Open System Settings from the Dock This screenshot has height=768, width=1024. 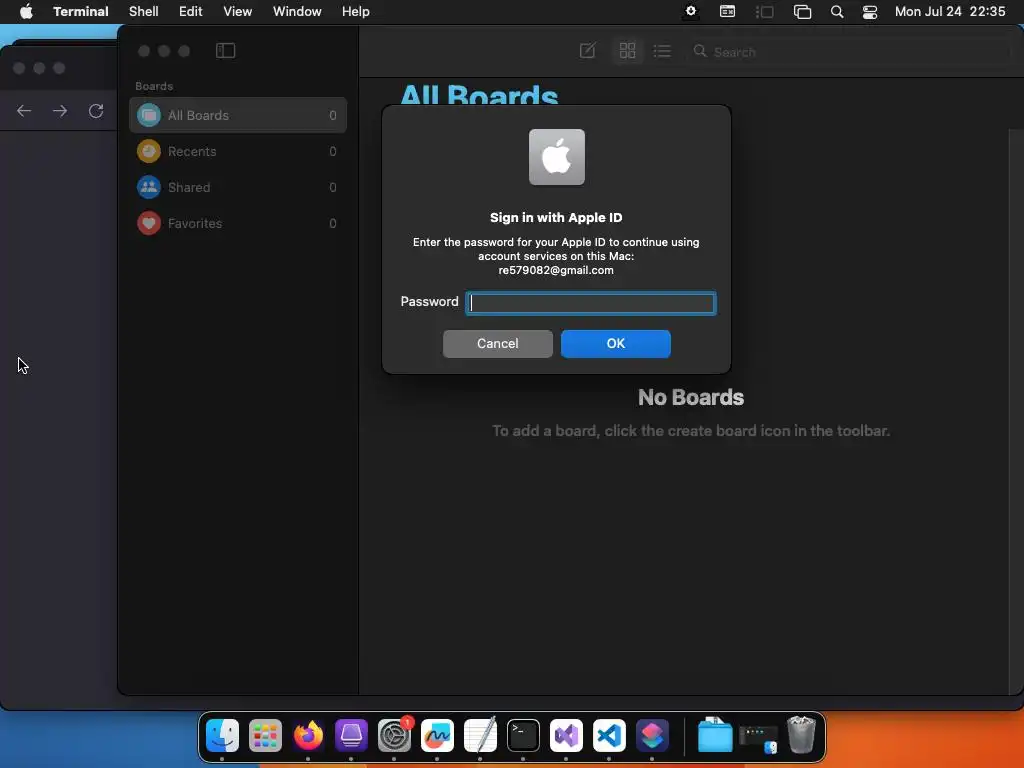point(394,736)
